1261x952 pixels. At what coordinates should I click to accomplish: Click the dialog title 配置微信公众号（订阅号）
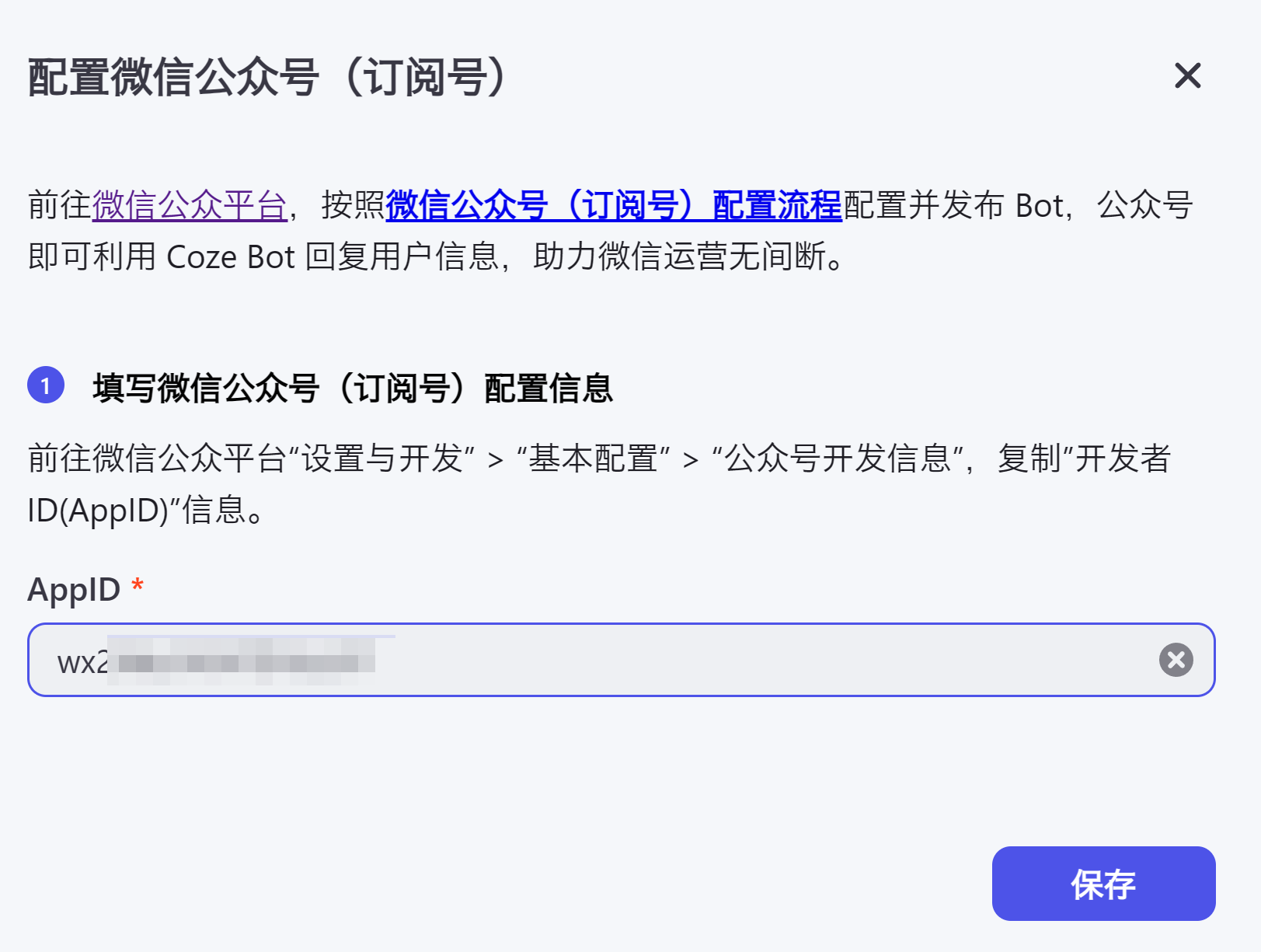[269, 78]
